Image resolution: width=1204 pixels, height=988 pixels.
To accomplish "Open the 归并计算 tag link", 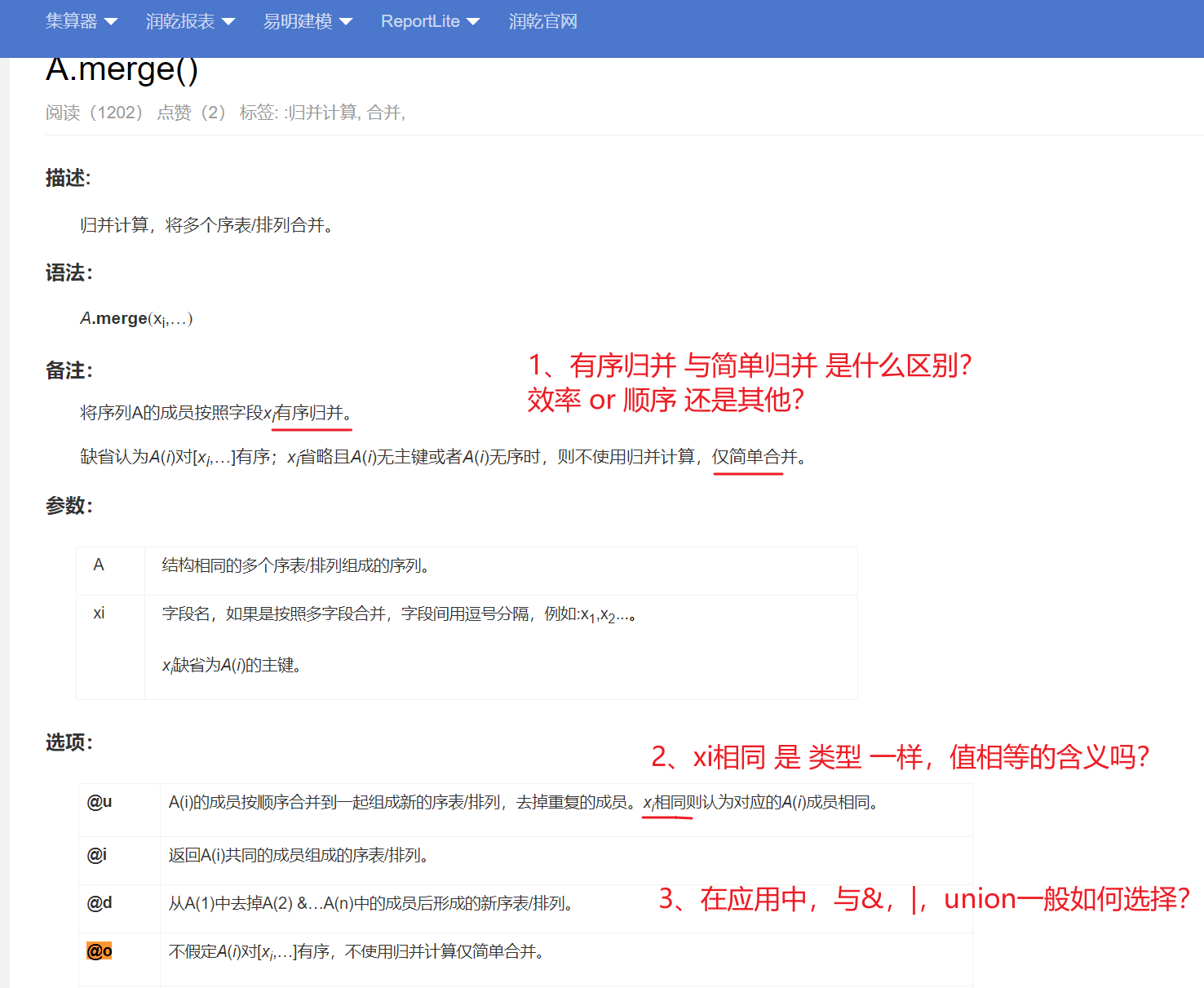I will click(x=324, y=113).
